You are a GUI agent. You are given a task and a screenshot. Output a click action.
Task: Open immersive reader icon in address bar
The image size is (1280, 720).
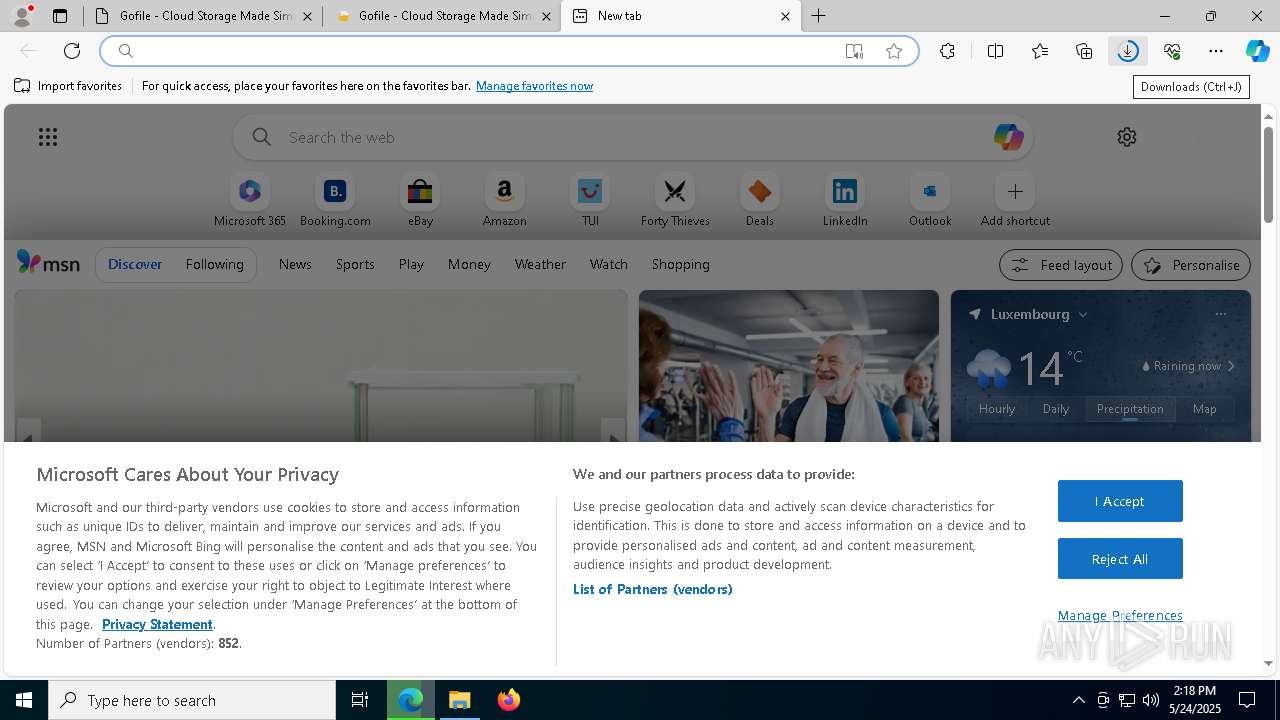(854, 51)
